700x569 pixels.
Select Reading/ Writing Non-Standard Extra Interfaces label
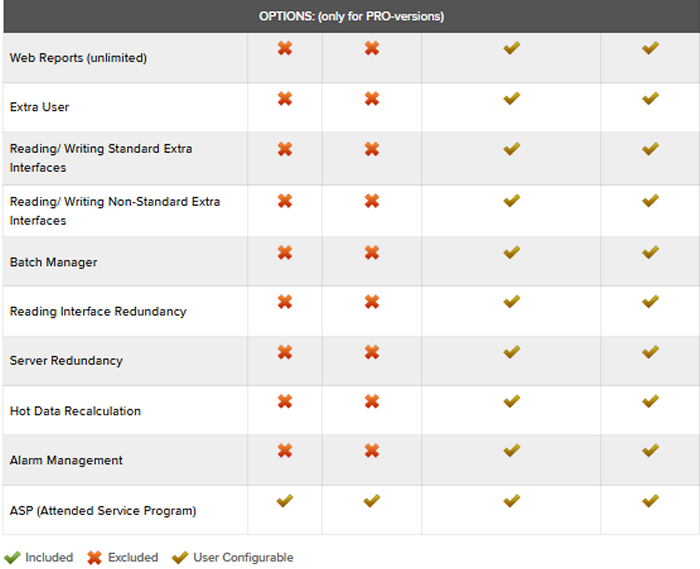pos(114,211)
